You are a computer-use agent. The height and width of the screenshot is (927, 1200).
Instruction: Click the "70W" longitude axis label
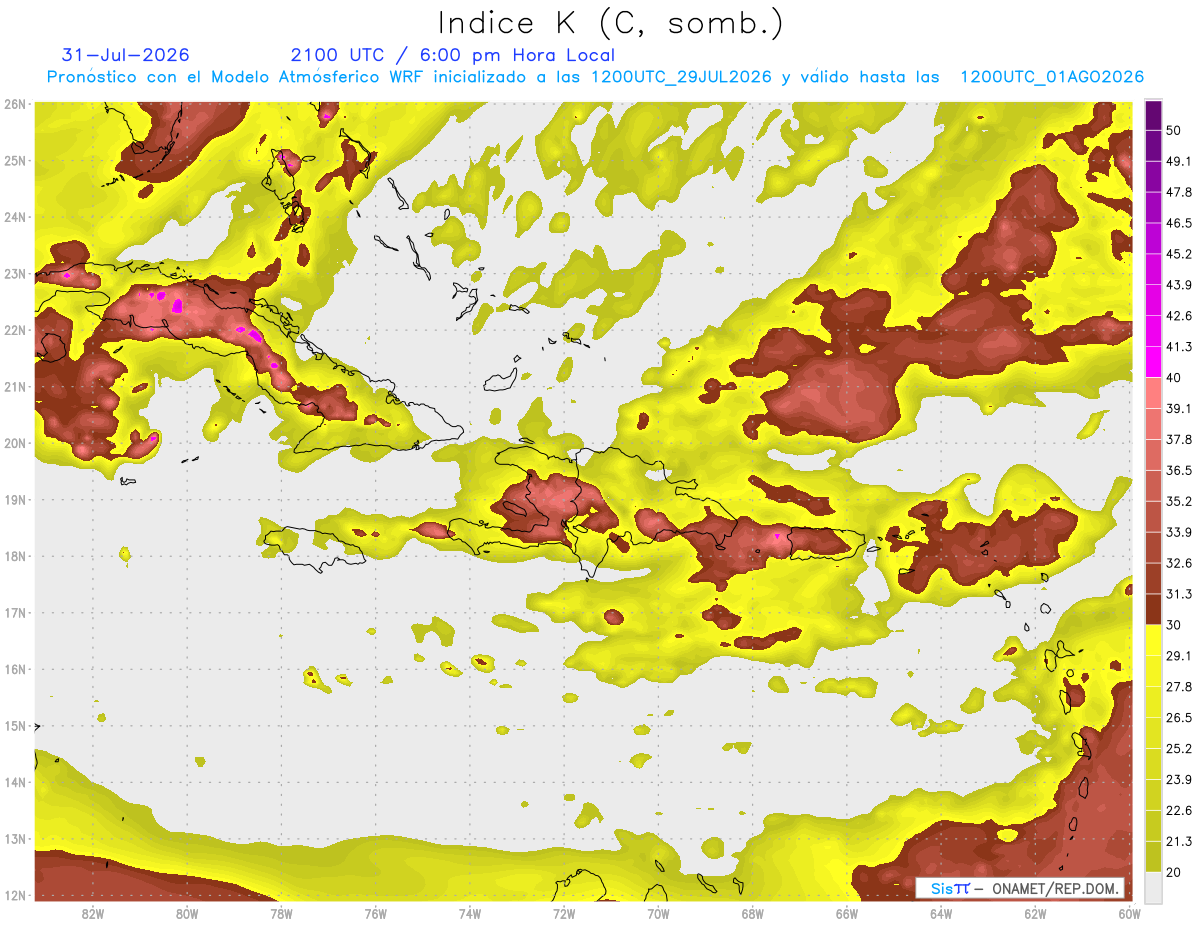(658, 913)
